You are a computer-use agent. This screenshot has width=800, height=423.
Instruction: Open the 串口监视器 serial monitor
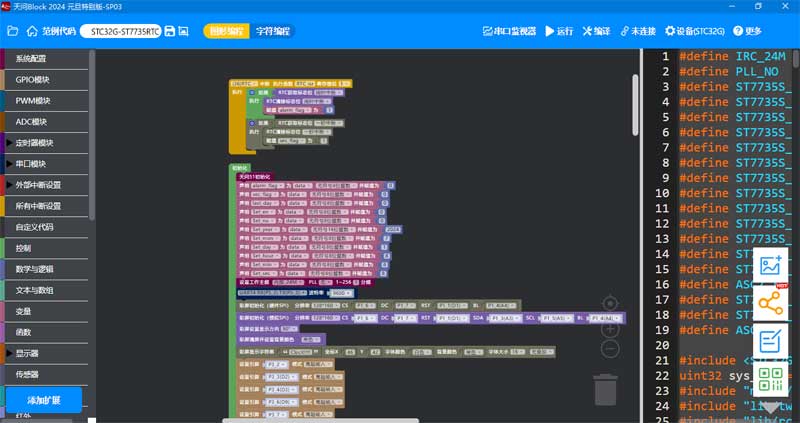[509, 31]
